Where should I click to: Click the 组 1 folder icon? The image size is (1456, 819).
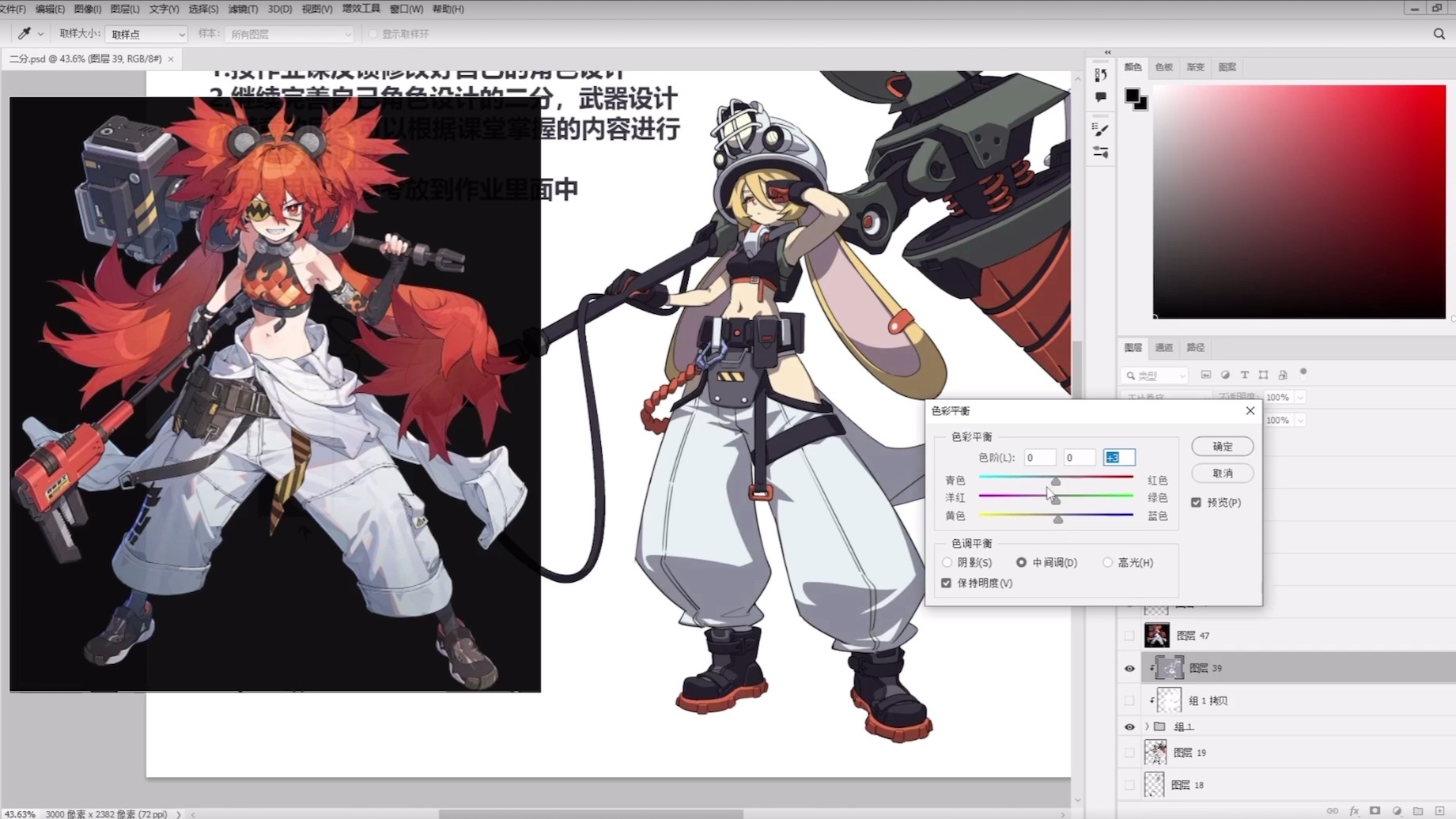coord(1159,727)
